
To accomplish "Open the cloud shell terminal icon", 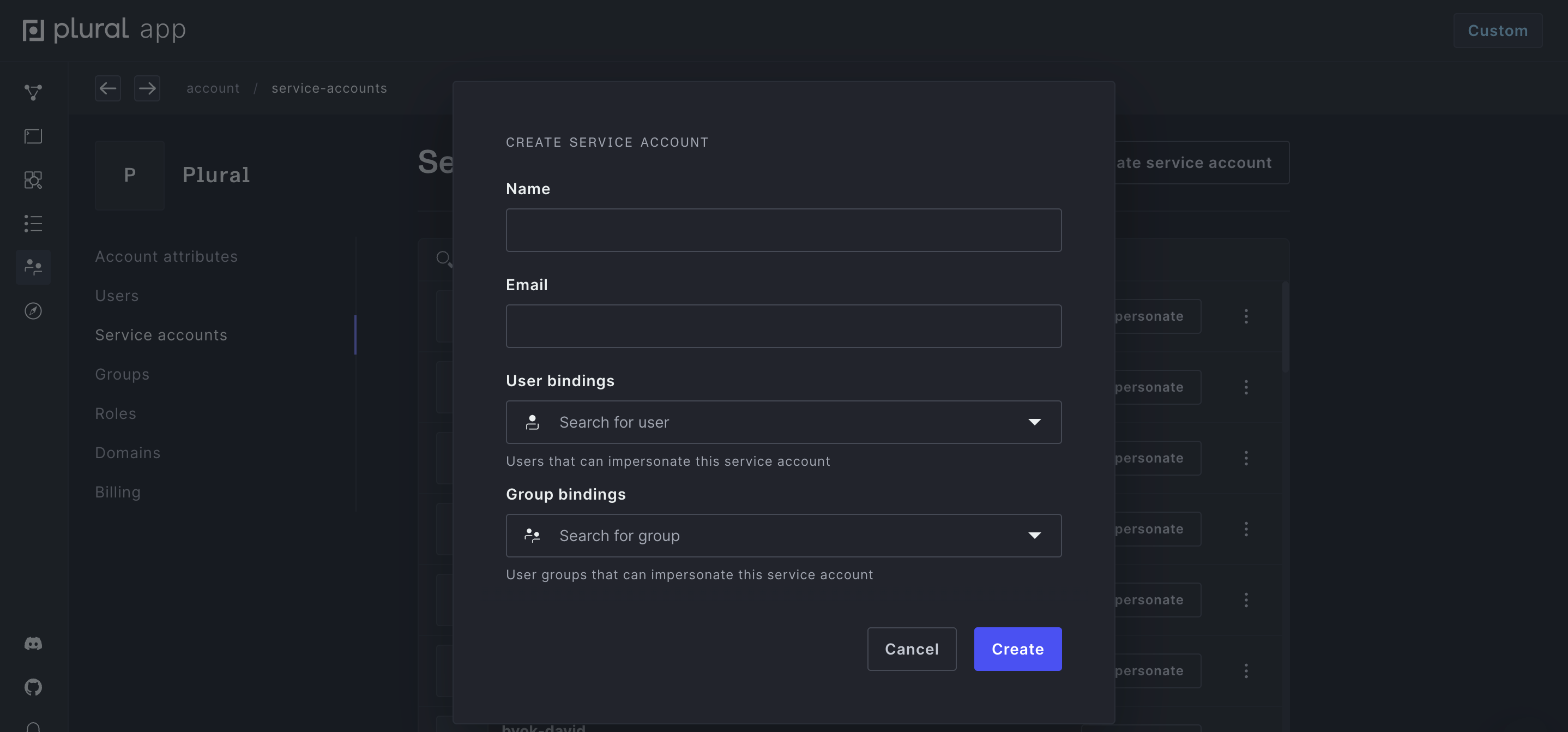I will (x=33, y=136).
